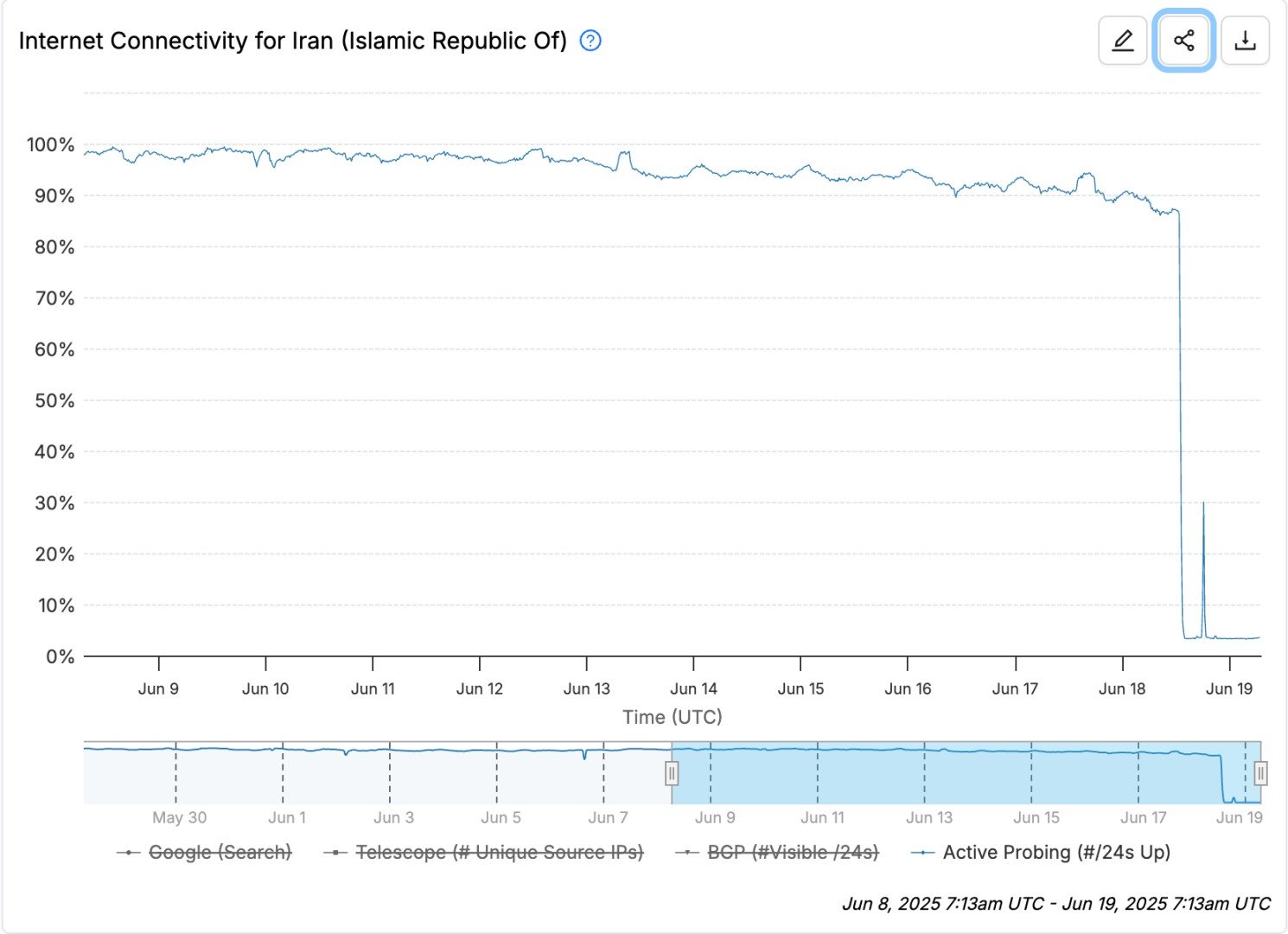The image size is (1288, 934).
Task: Click the pencil edit icon
Action: [x=1122, y=41]
